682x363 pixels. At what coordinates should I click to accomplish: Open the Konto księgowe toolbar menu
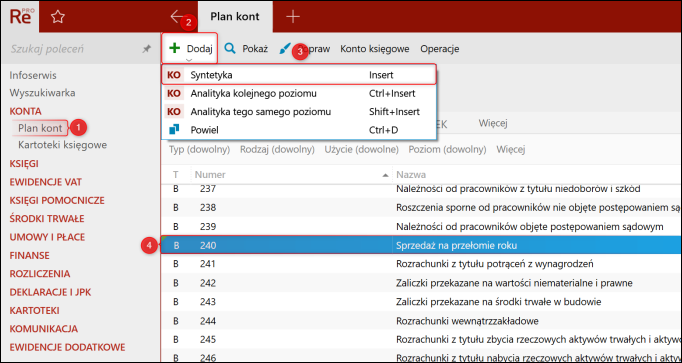tap(374, 49)
